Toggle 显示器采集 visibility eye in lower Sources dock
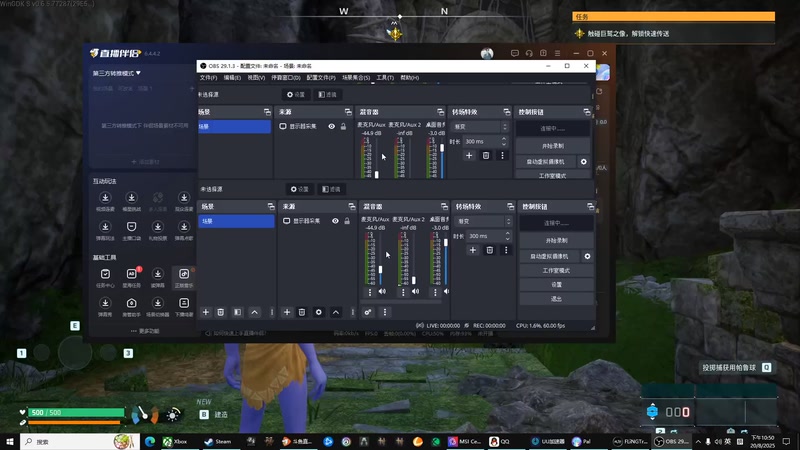This screenshot has height=450, width=800. 335,221
